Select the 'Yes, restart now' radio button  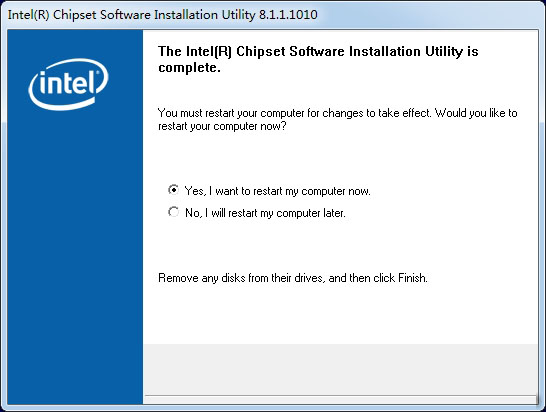[x=173, y=190]
